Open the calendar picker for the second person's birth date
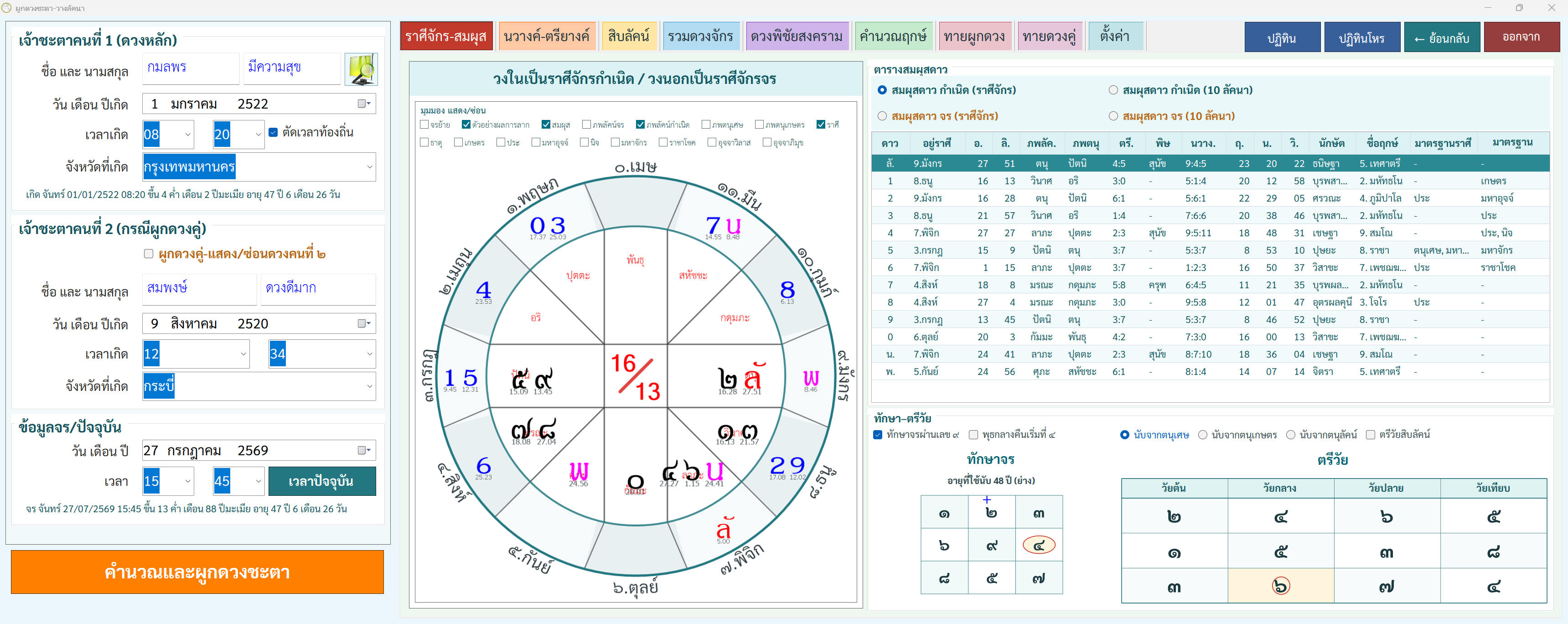 [x=364, y=323]
